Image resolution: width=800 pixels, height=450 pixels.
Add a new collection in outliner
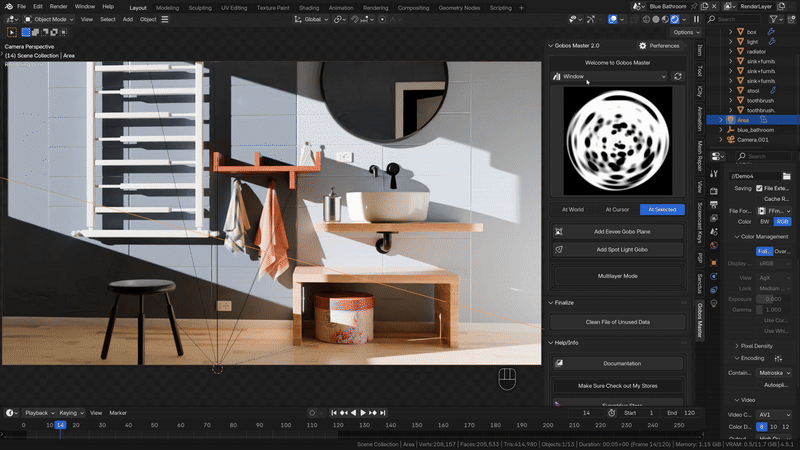(792, 19)
